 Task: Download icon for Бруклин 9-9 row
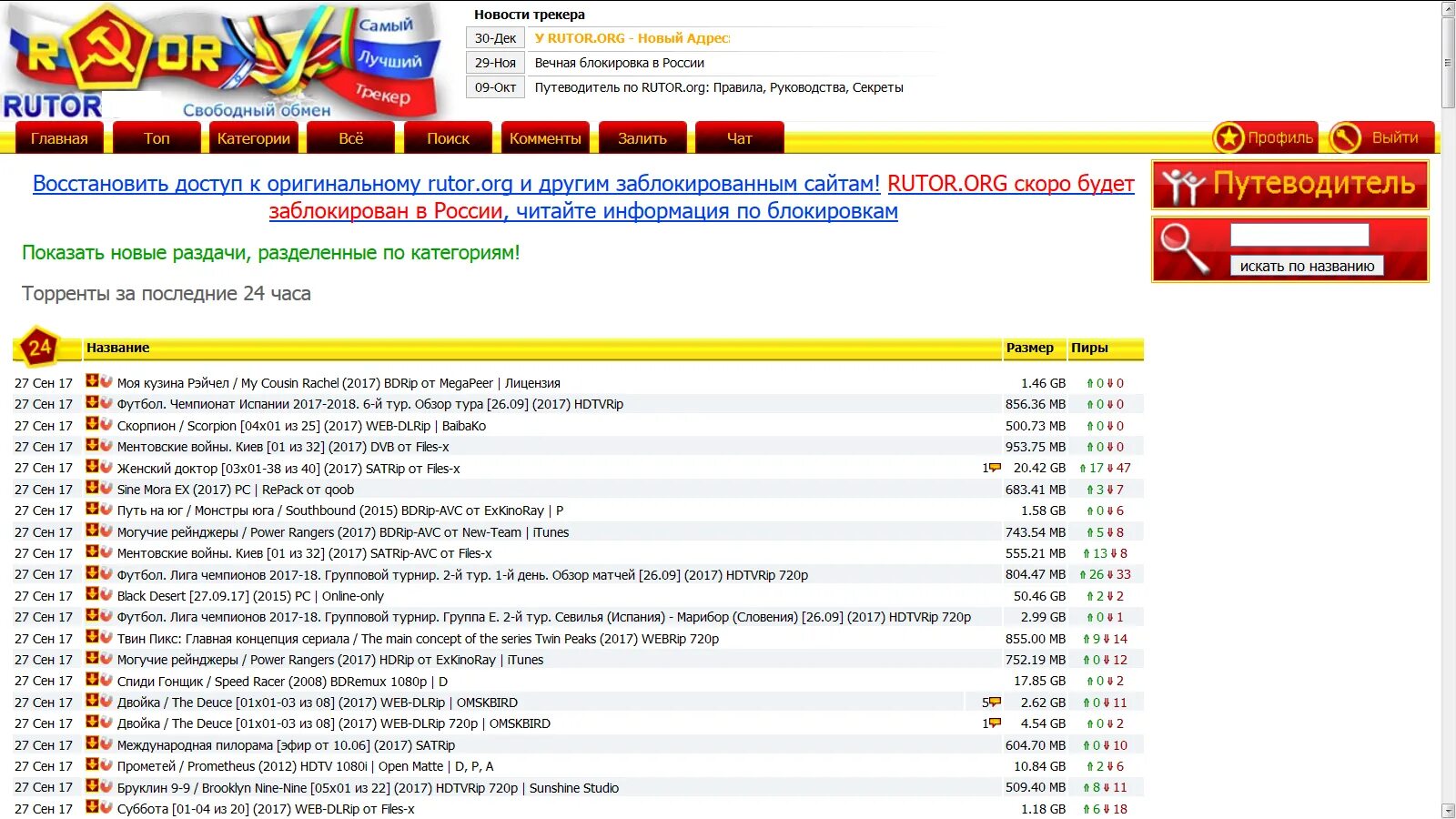(92, 786)
